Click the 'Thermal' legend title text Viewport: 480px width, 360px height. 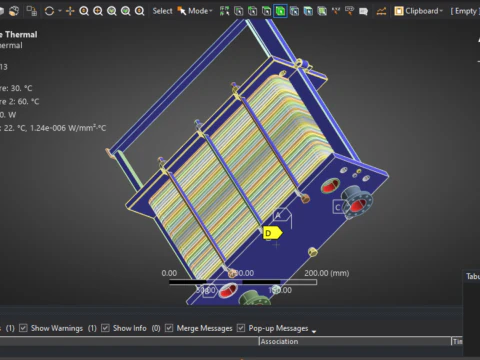tap(21, 34)
